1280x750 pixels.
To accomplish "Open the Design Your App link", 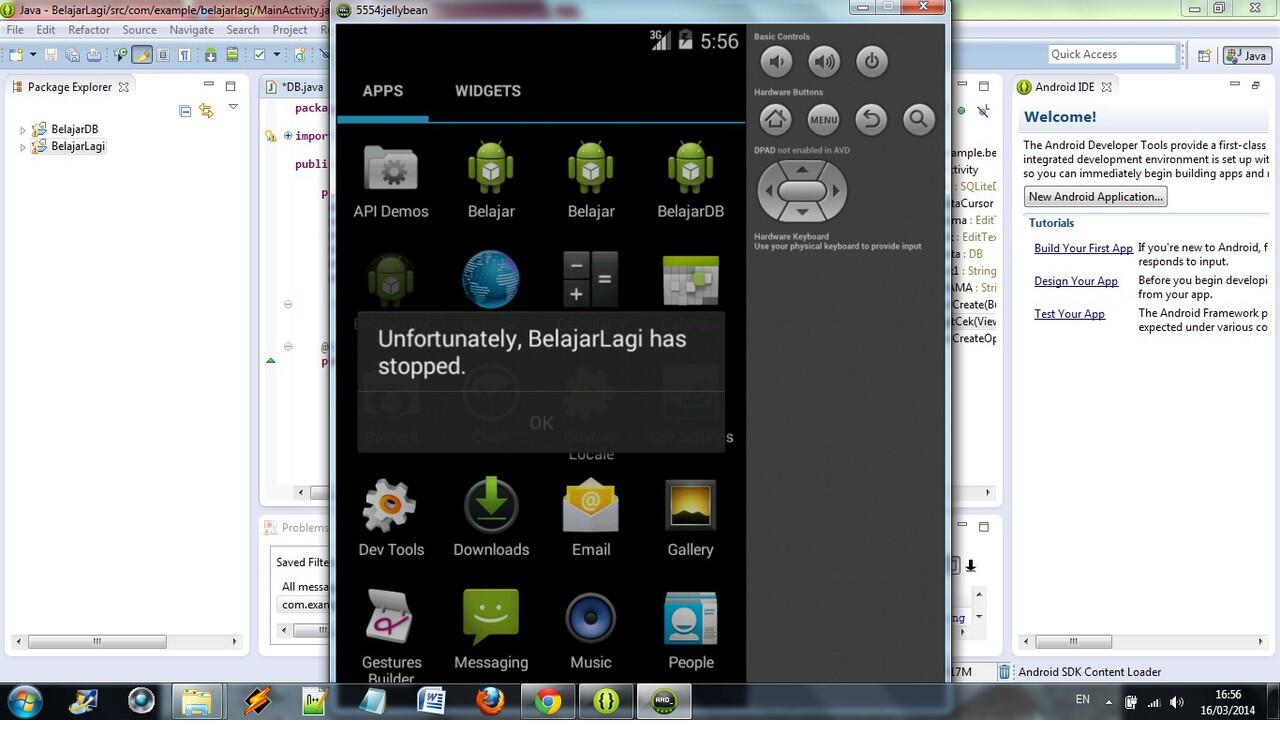I will [x=1076, y=281].
